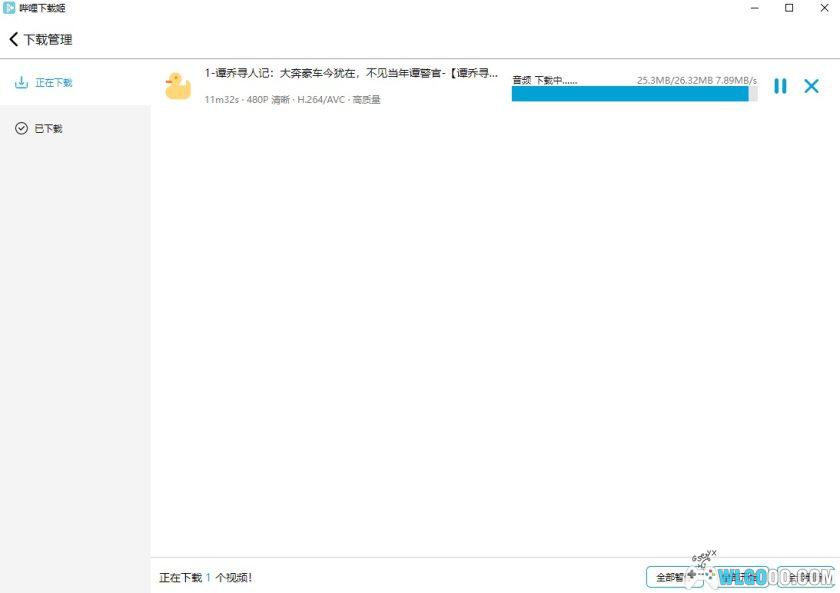Select the download-arrow icon beside 正在下载
The image size is (840, 593).
(21, 82)
